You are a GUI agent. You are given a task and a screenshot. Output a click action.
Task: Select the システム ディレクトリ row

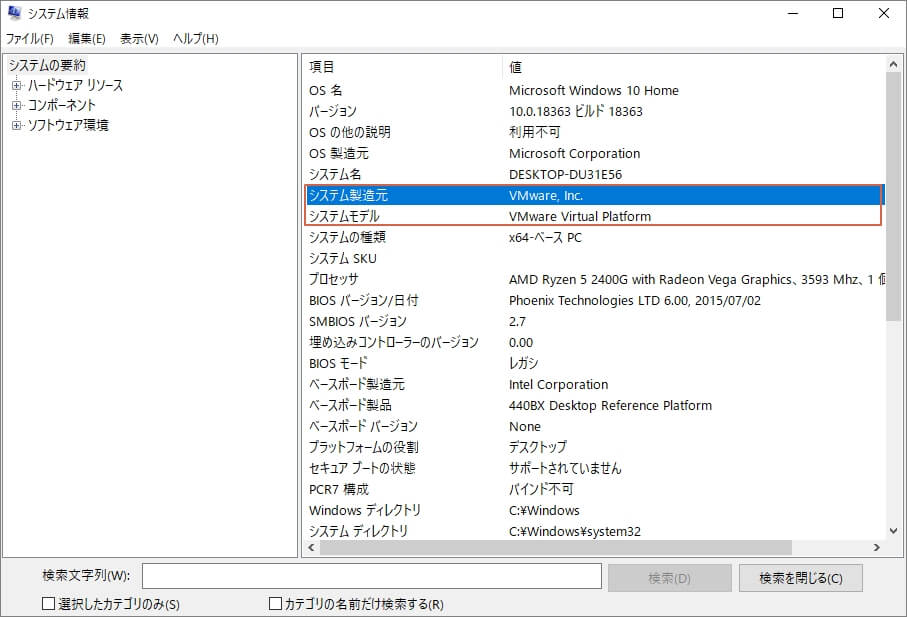[x=594, y=531]
